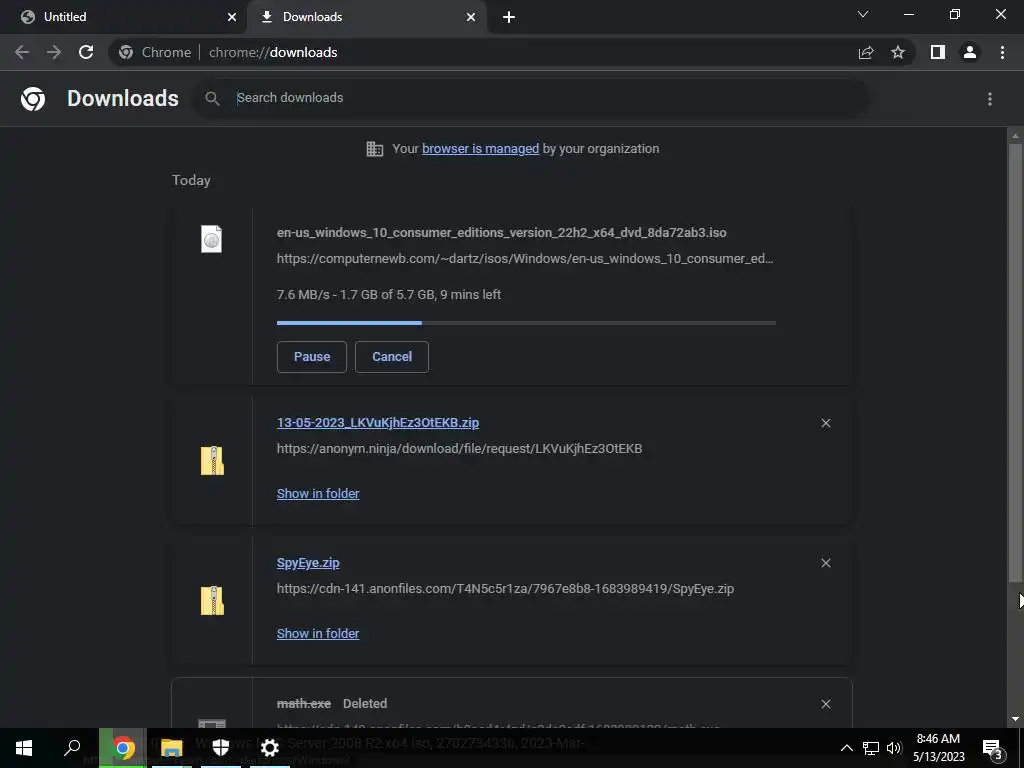Open the side panel icon
1024x768 pixels.
pos(938,52)
